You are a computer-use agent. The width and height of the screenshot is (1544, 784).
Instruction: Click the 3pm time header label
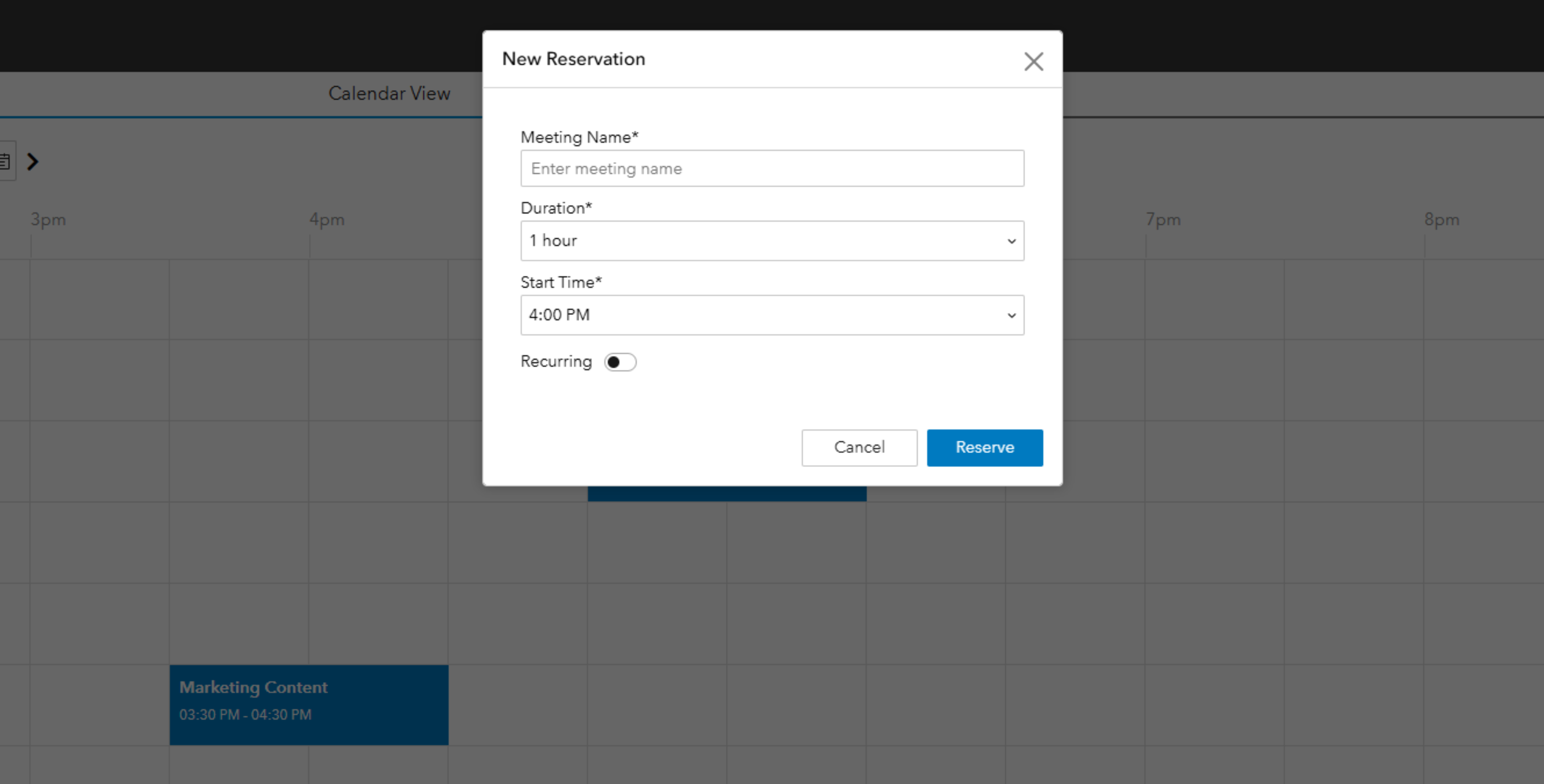(x=49, y=220)
